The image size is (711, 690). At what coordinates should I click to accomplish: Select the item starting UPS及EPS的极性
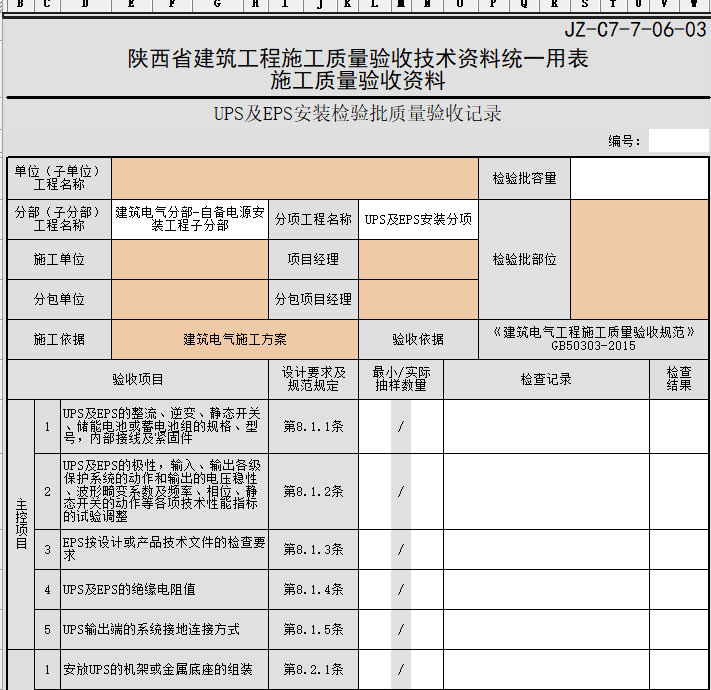point(165,491)
